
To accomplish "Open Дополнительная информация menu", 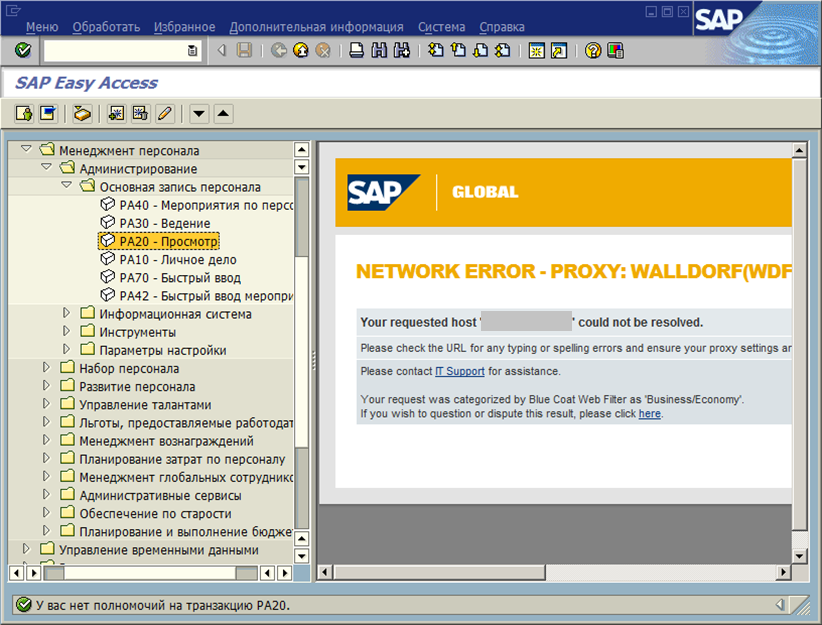I will click(317, 27).
